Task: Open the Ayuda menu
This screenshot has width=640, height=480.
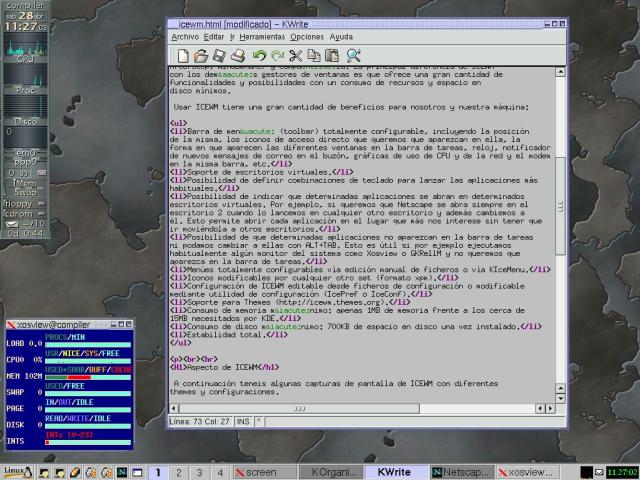Action: [x=341, y=37]
